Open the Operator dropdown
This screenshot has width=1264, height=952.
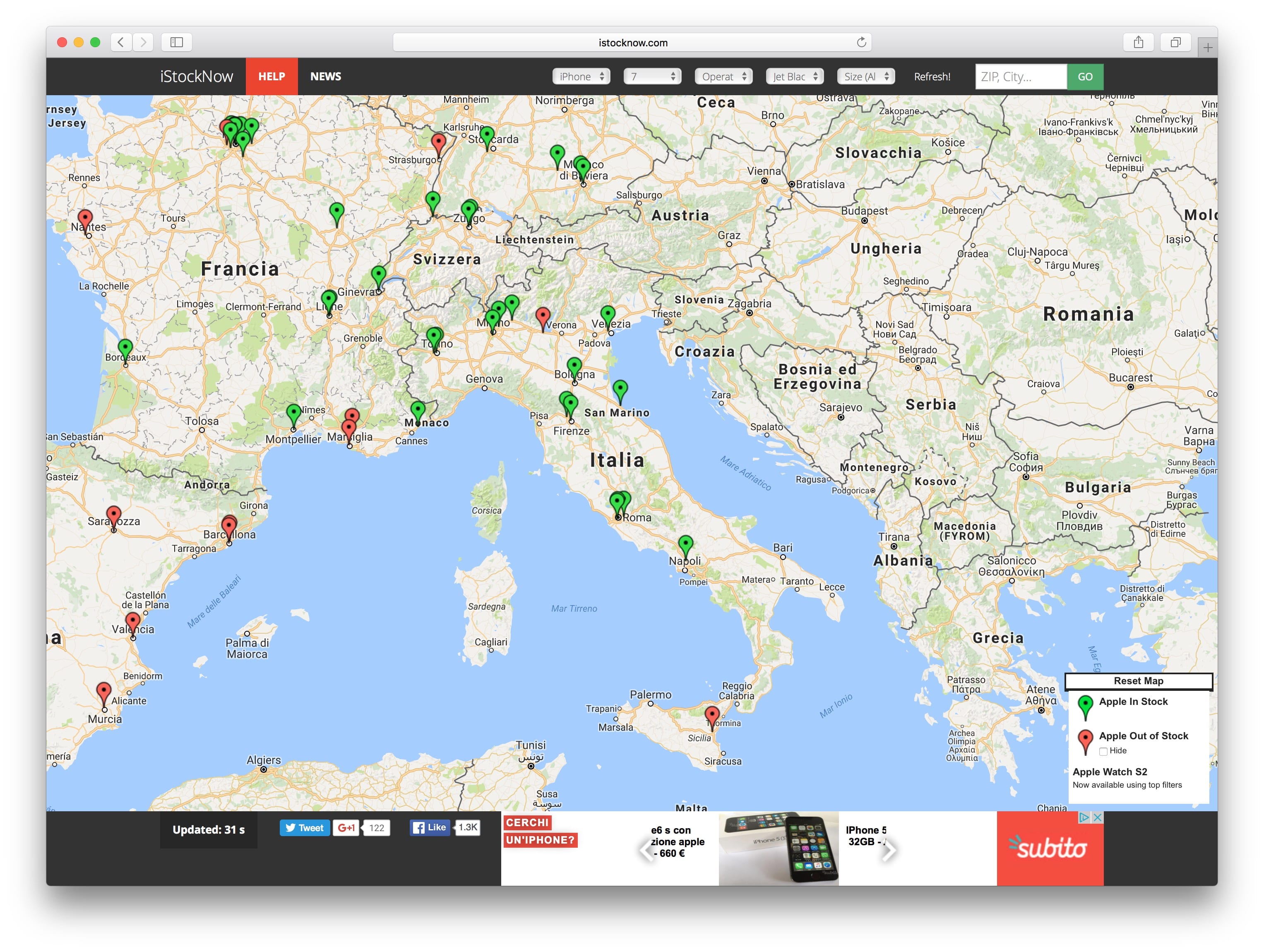click(x=723, y=77)
